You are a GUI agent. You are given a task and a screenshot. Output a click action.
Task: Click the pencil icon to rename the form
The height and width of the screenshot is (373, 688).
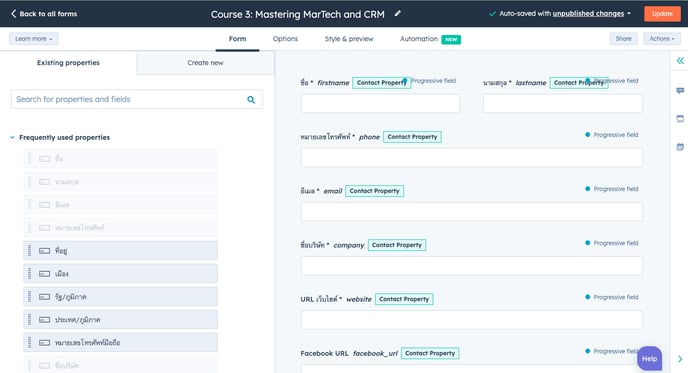click(x=398, y=14)
